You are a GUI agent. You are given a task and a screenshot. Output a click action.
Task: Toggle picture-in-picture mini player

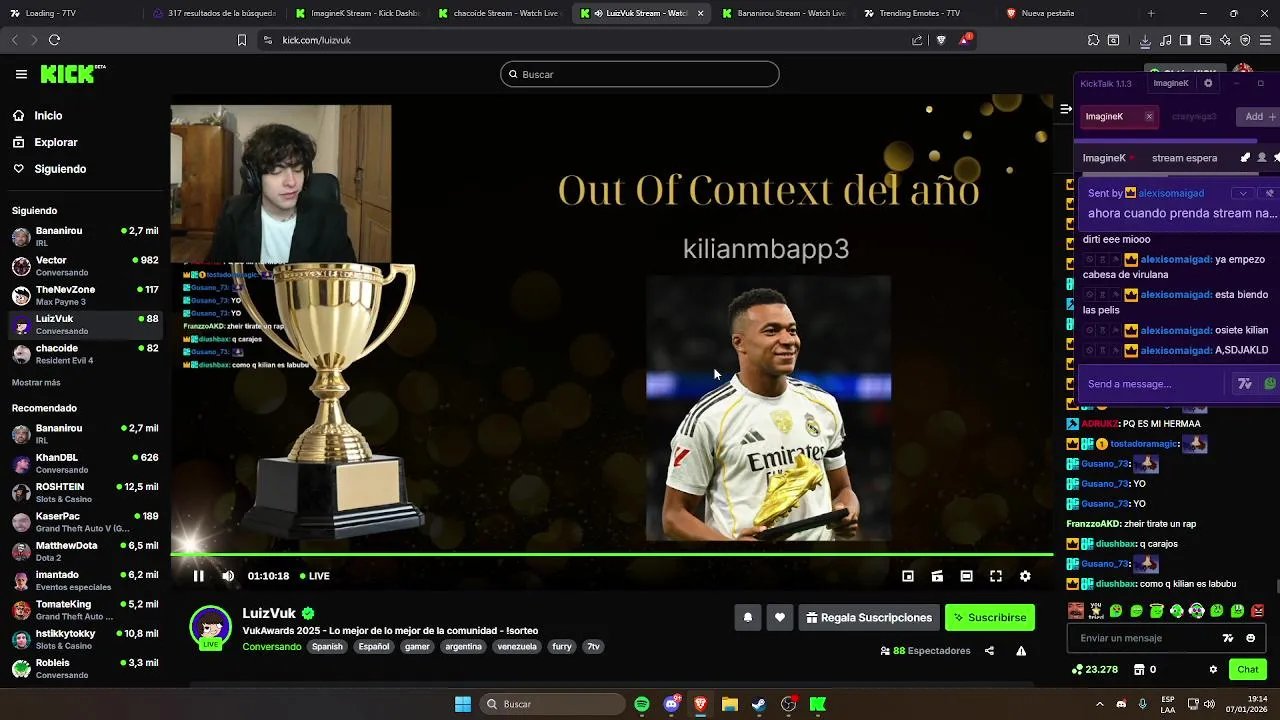pos(908,576)
